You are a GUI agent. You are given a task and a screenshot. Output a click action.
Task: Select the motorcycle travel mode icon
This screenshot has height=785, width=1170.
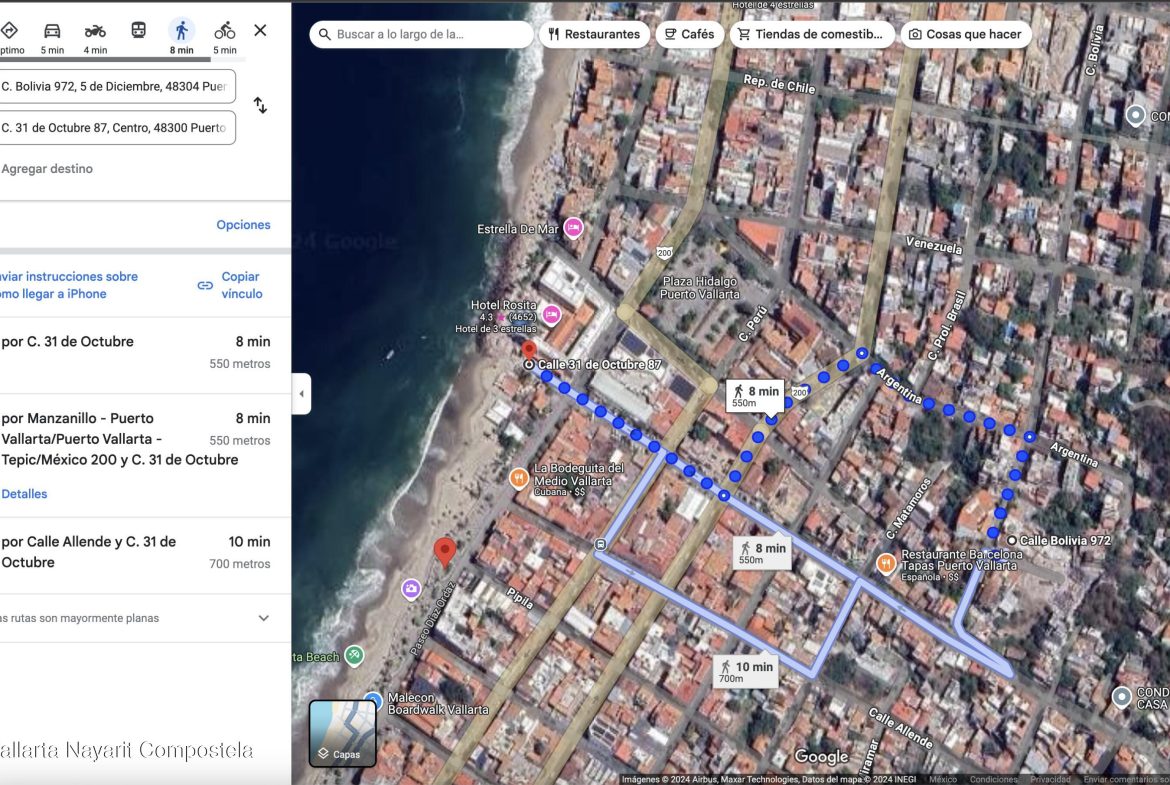[95, 31]
